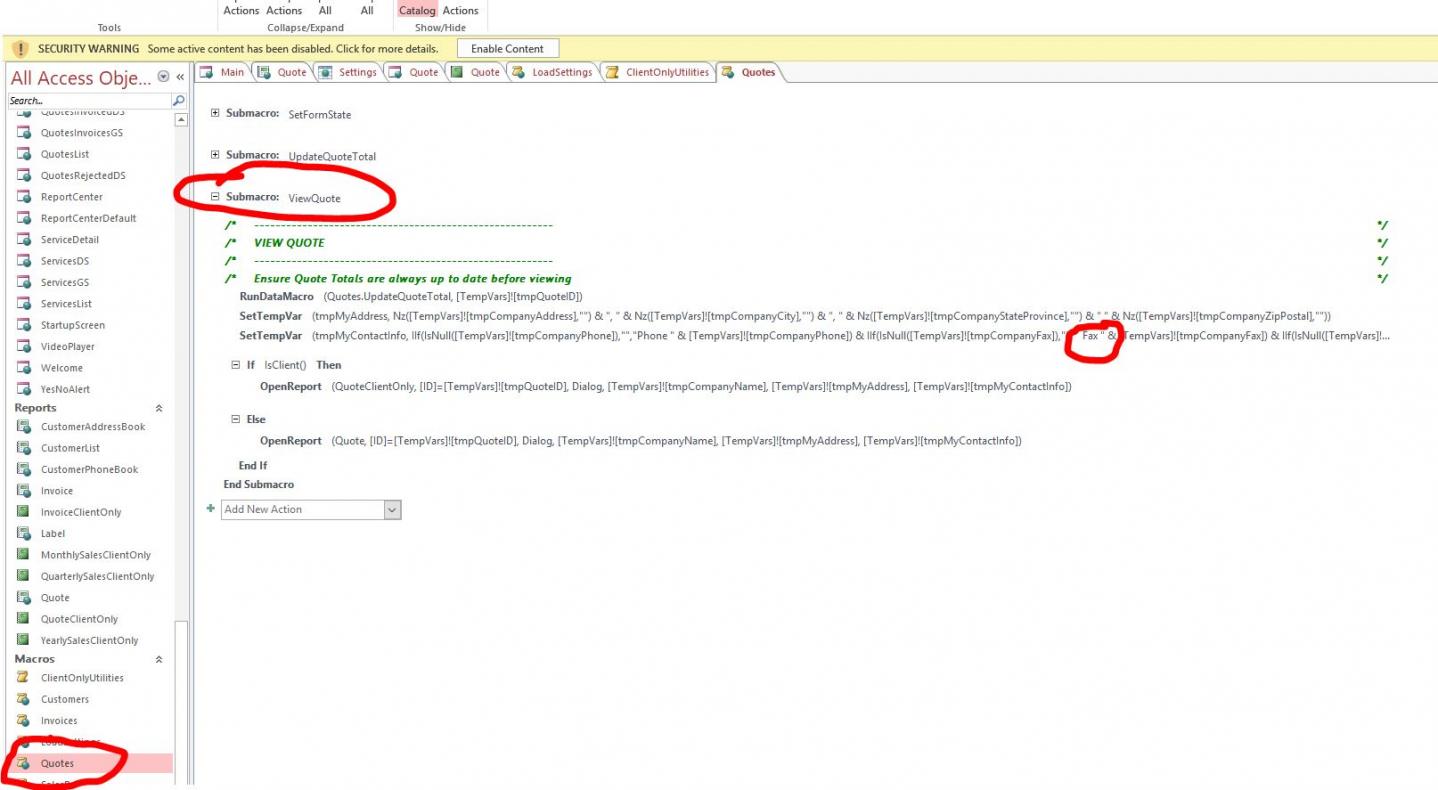Click the macro icon beside Customers

23,699
